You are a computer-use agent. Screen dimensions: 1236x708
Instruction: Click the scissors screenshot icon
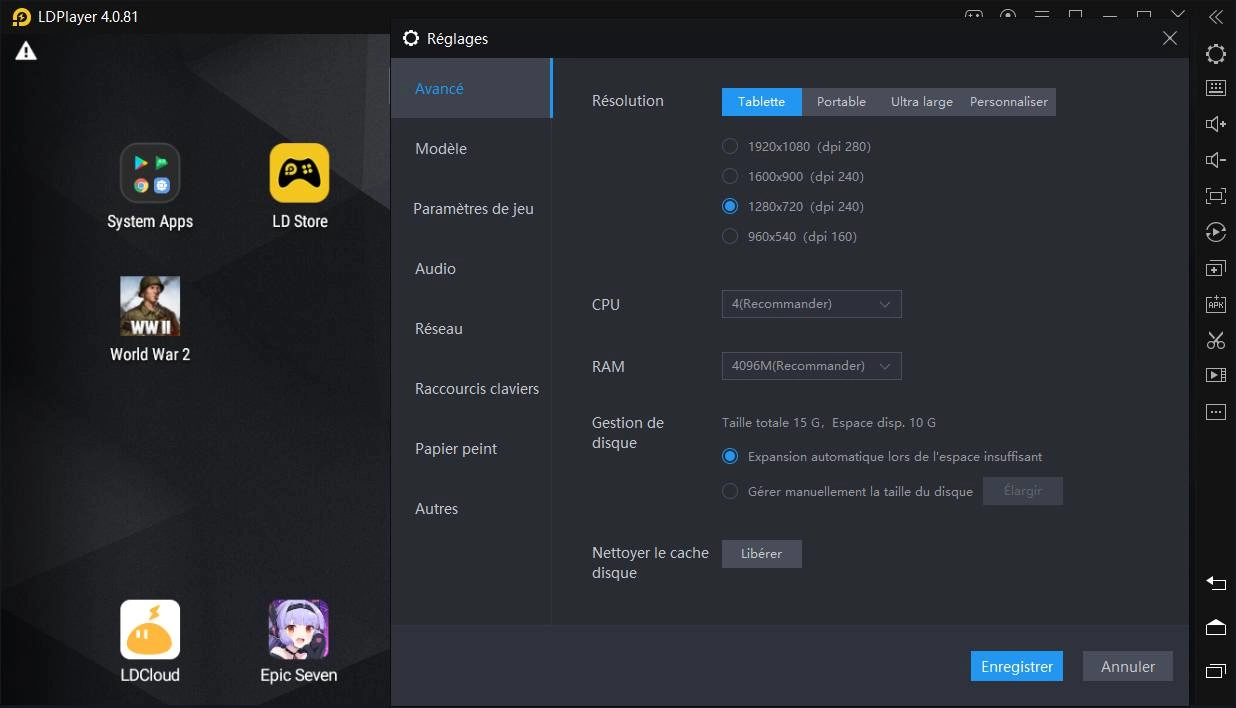pyautogui.click(x=1216, y=340)
